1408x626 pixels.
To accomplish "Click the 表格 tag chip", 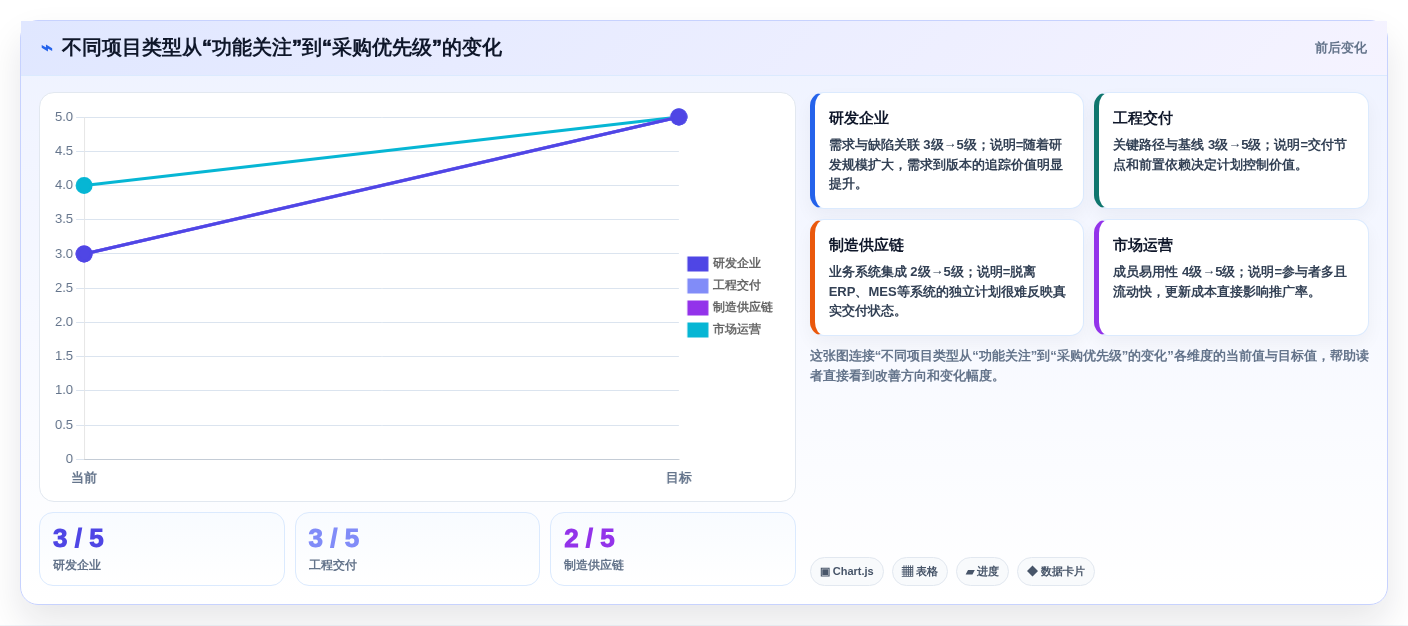I will click(x=920, y=572).
